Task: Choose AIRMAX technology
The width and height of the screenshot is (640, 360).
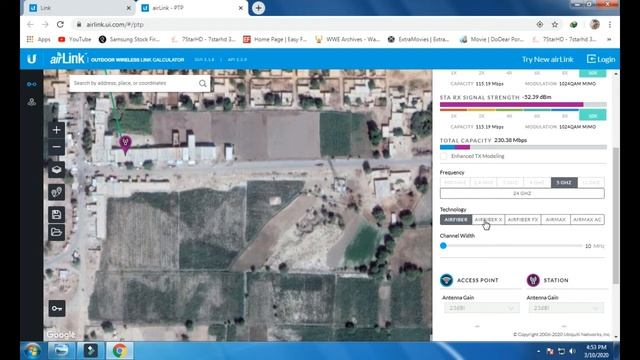Action: (x=556, y=220)
